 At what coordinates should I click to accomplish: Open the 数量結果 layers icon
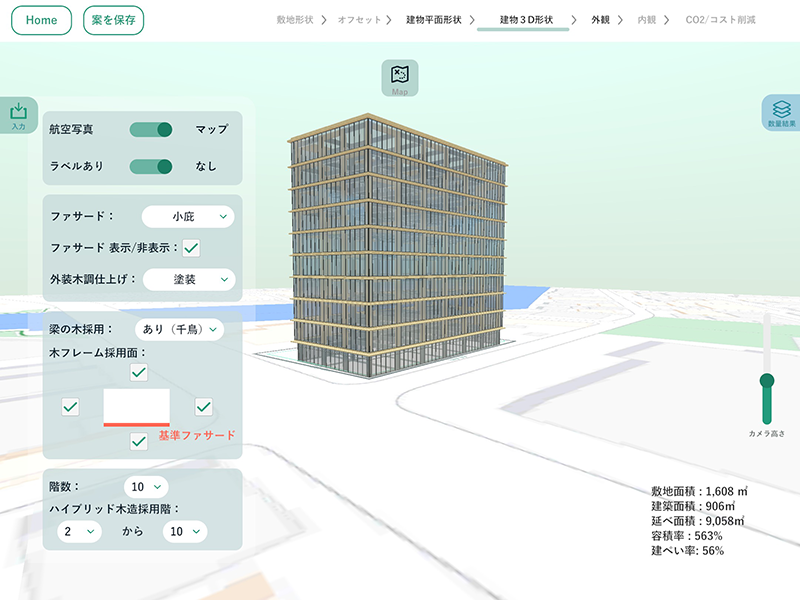pos(781,112)
